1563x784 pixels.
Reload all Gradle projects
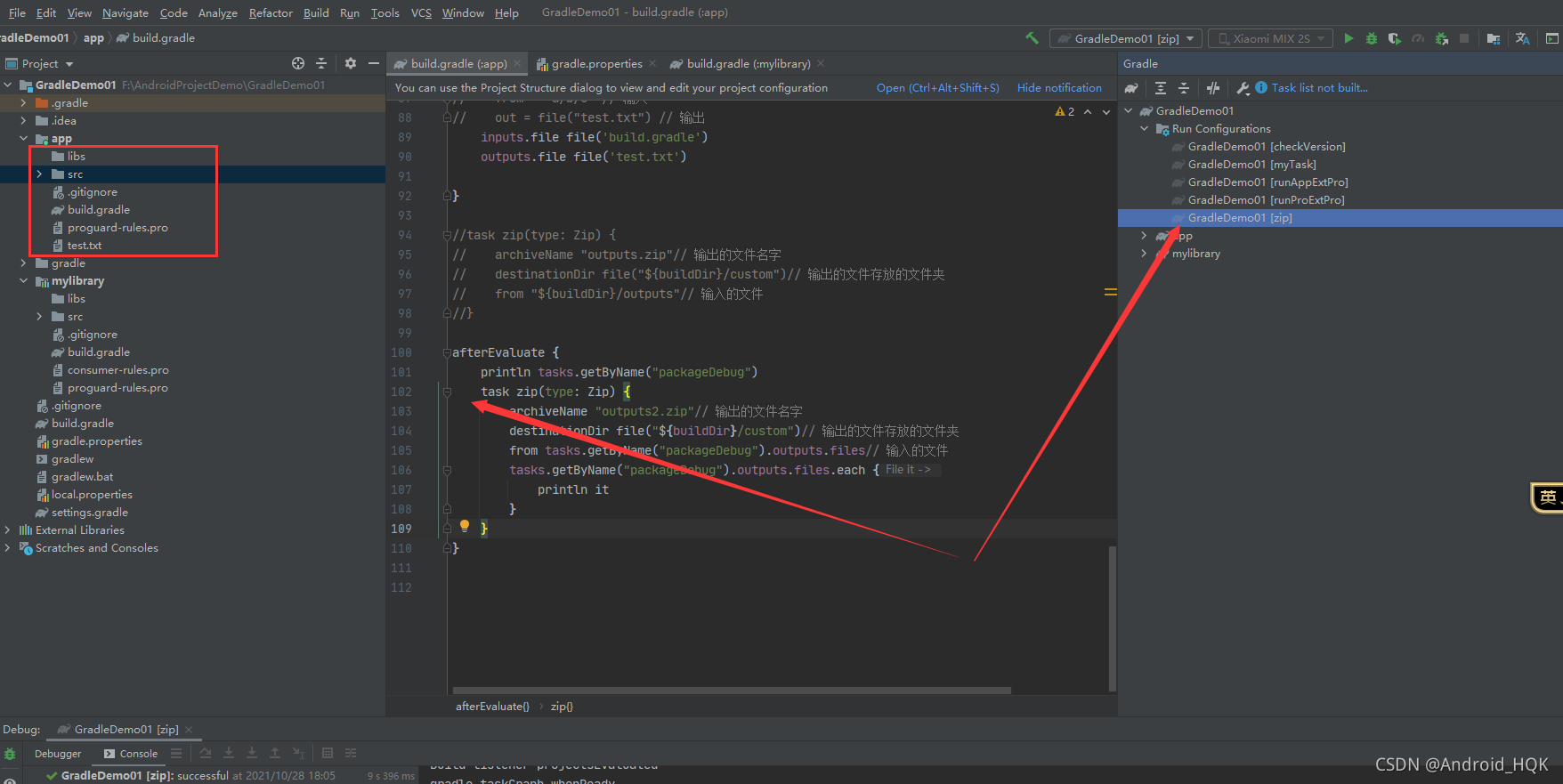click(1131, 88)
